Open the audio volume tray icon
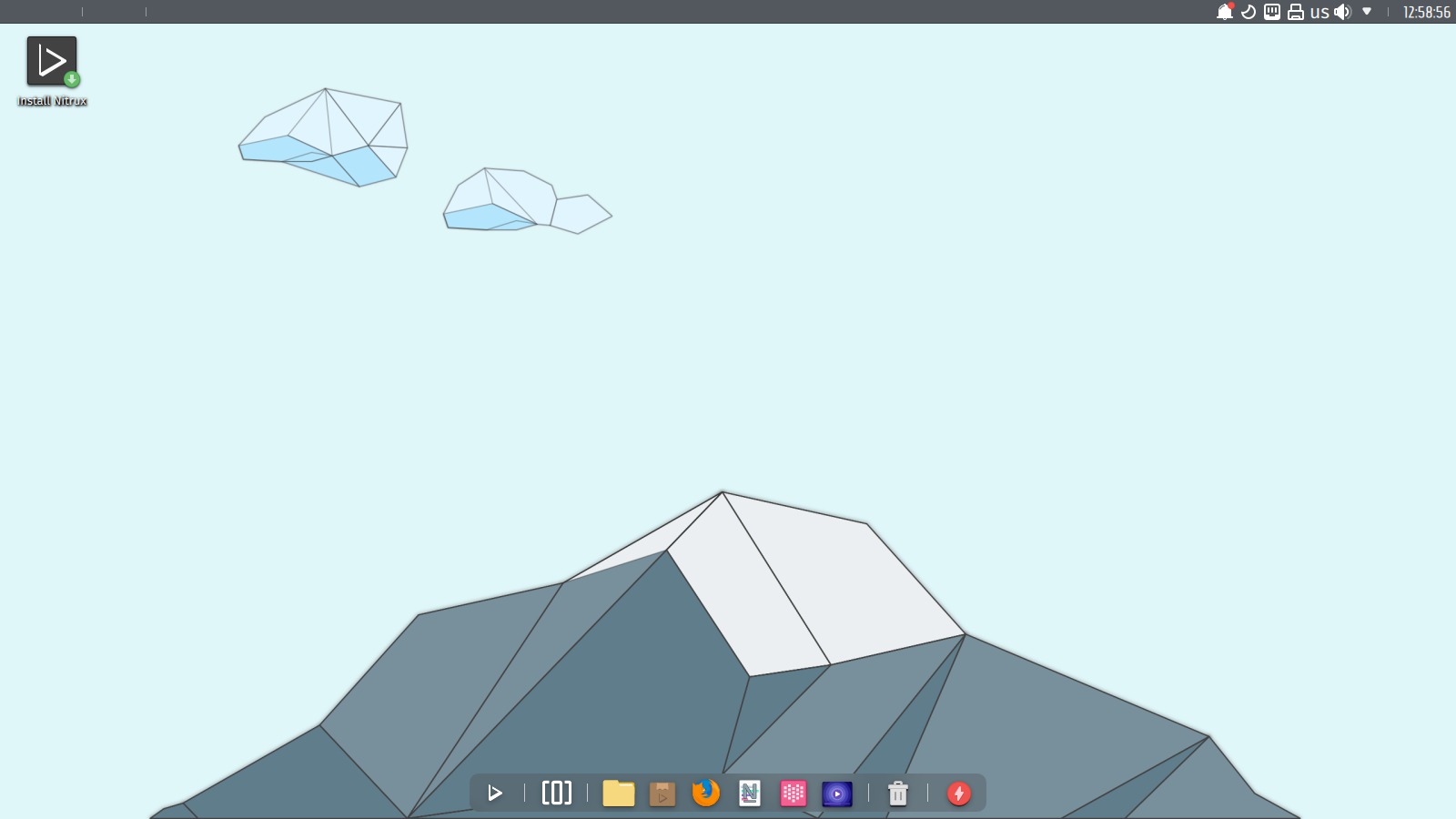This screenshot has width=1456, height=819. (x=1343, y=12)
